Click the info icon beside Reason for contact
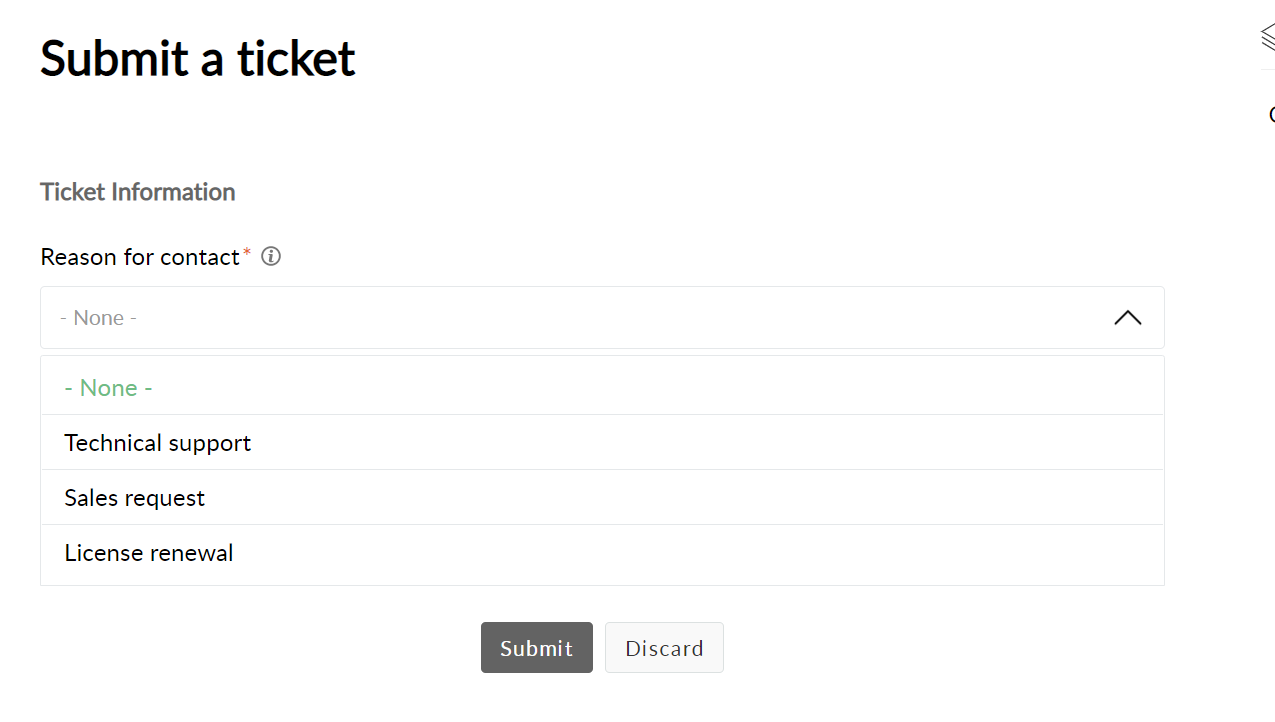1275x722 pixels. (270, 257)
